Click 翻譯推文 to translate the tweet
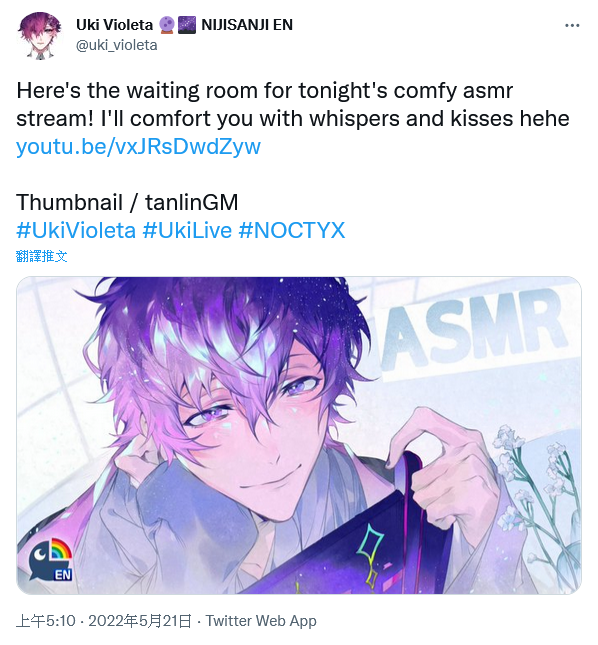Screen dimensions: 598x645 coord(42,256)
